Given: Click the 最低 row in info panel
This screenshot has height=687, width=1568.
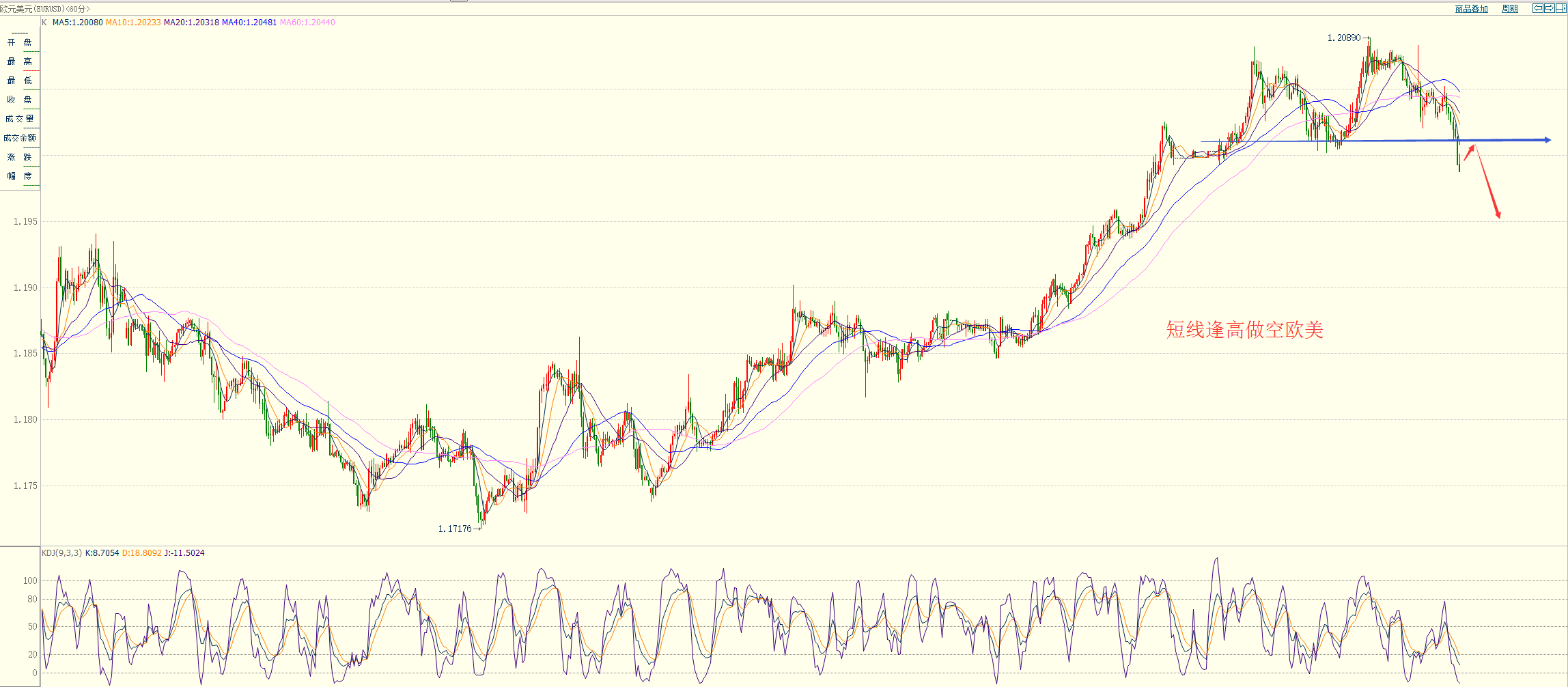Looking at the screenshot, I should (x=20, y=81).
